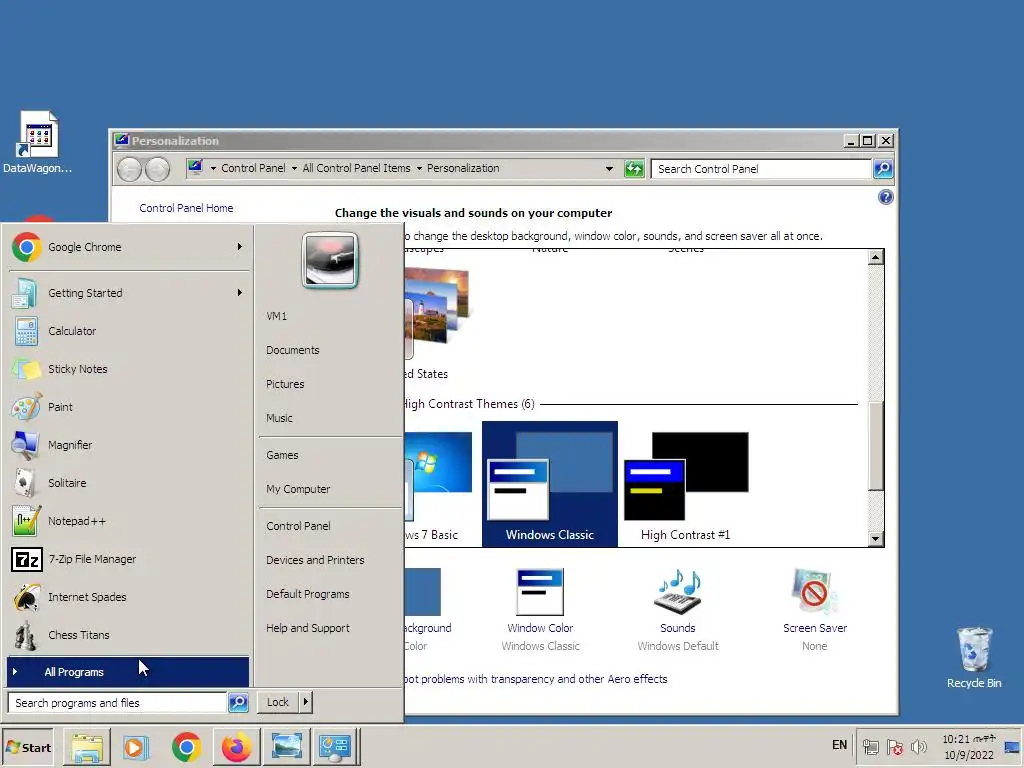Open Games from Start menu
Screen dimensions: 1024x768
282,455
